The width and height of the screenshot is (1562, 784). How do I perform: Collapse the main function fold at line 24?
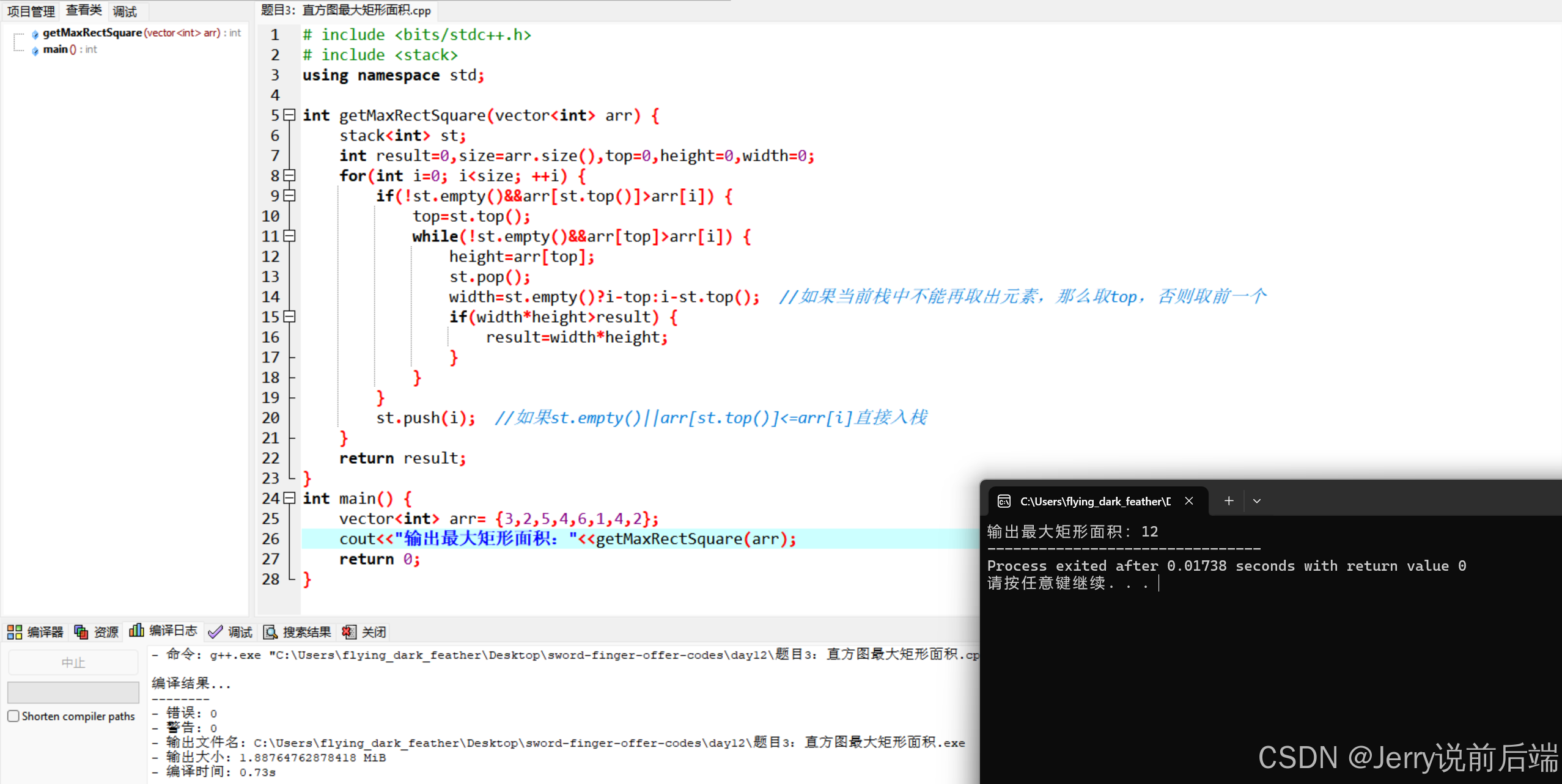pyautogui.click(x=290, y=498)
